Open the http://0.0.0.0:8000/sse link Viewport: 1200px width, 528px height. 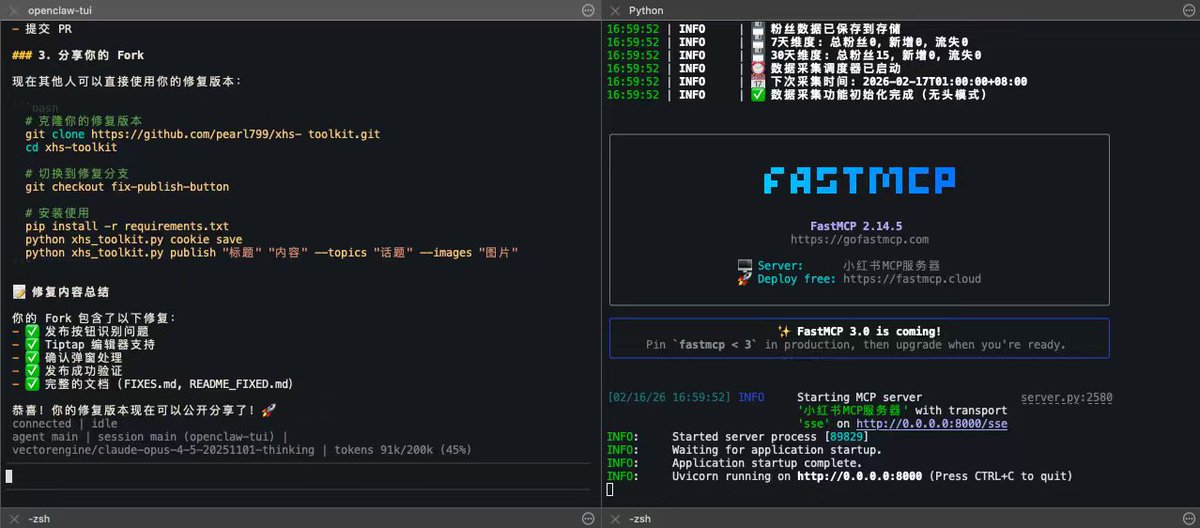[x=931, y=424]
